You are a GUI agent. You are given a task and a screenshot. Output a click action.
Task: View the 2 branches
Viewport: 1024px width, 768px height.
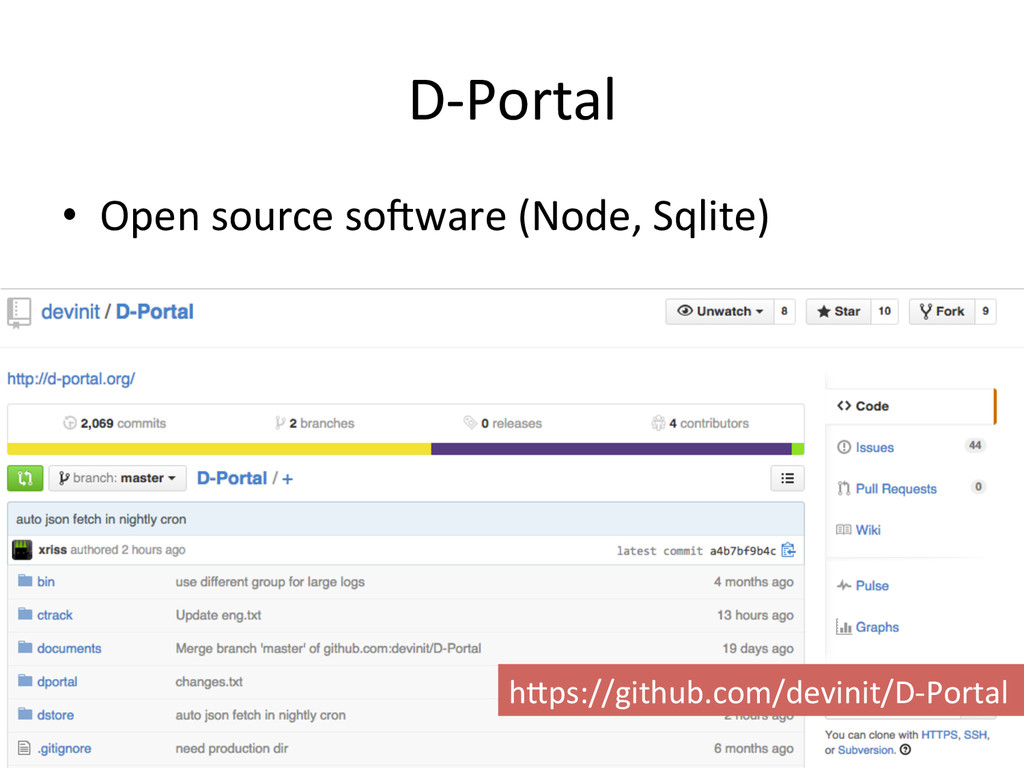(315, 423)
